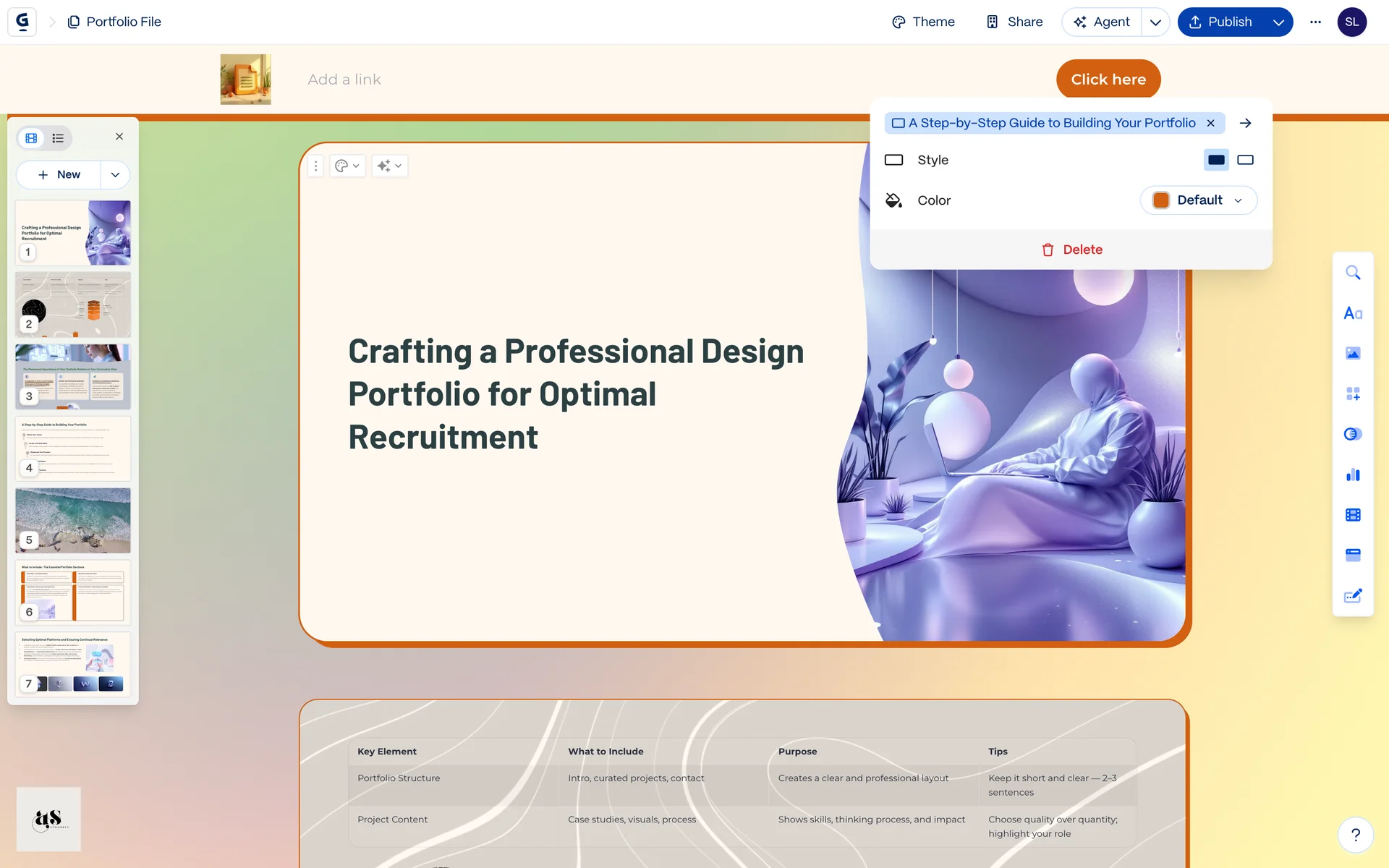
Task: Click the Delete button
Action: [1071, 250]
